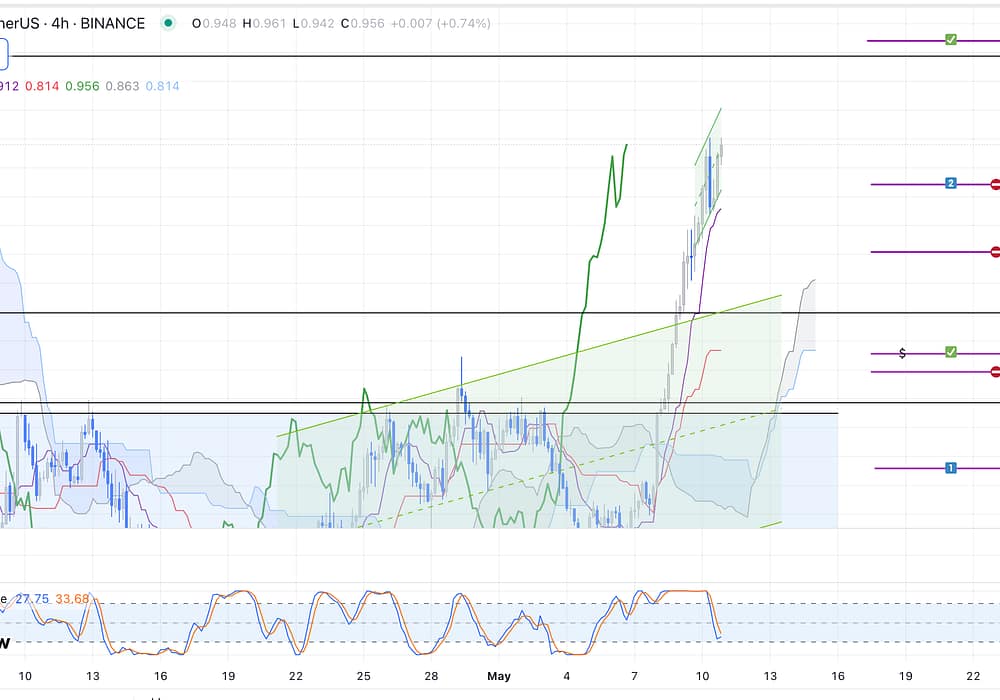This screenshot has height=700, width=1000.
Task: Click the lowest red stop icon
Action: 995,372
